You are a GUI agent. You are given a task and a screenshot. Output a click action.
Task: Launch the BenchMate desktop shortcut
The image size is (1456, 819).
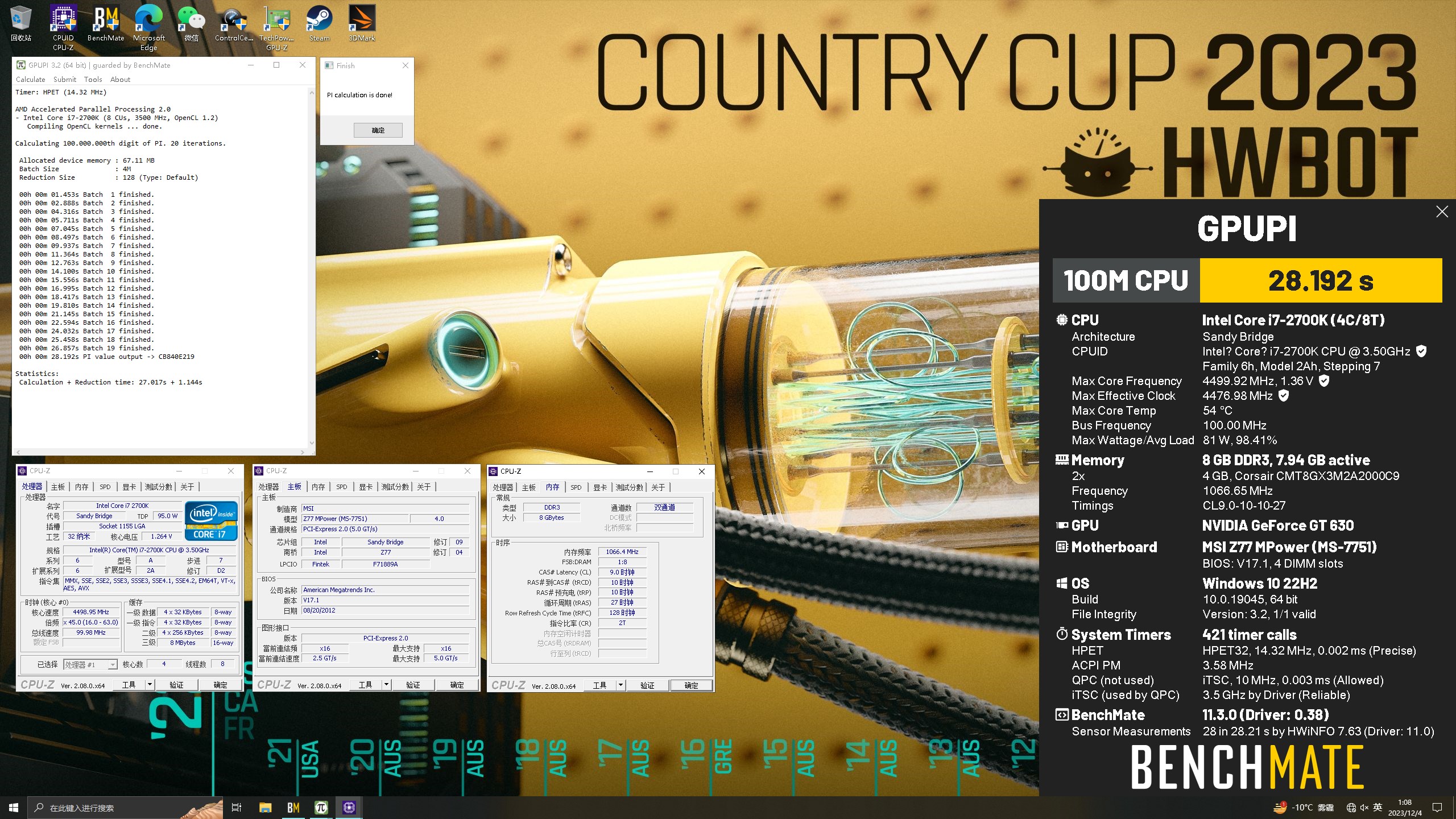pyautogui.click(x=106, y=23)
